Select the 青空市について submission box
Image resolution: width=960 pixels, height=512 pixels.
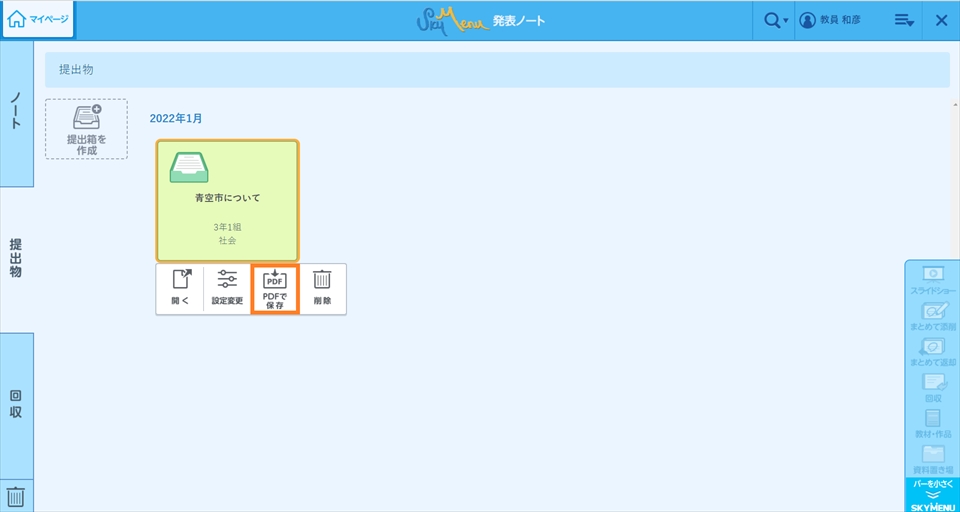[x=227, y=200]
